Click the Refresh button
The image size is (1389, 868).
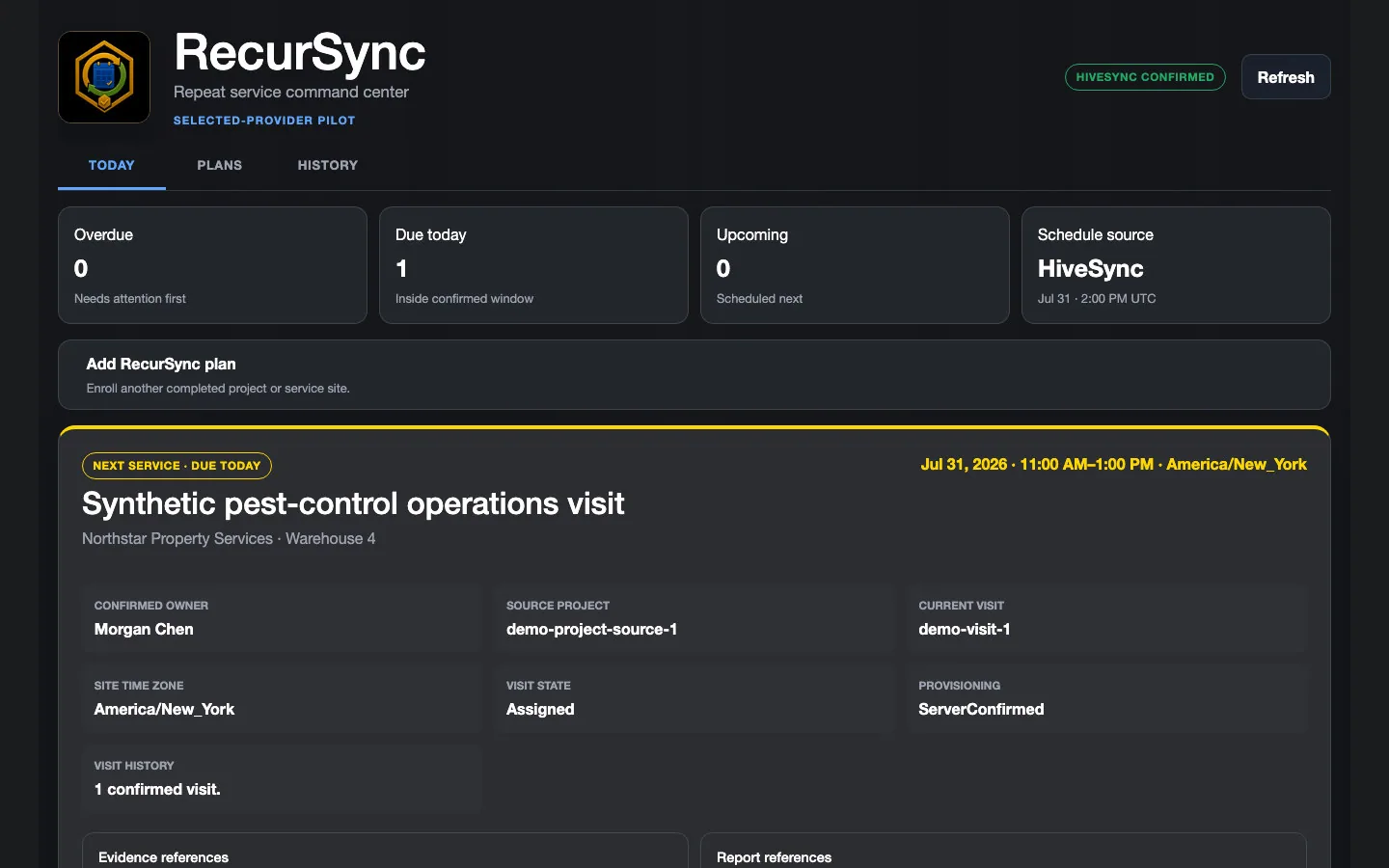[1286, 77]
